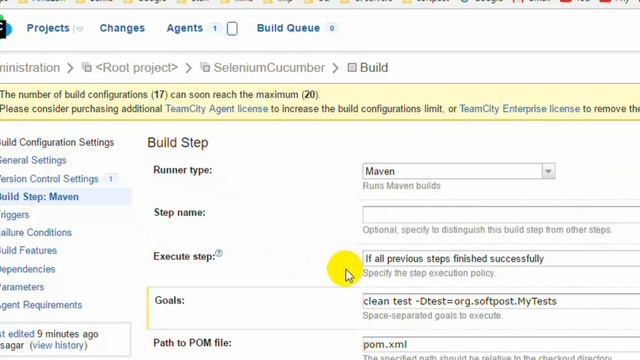
Task: Open the Projects menu
Action: pos(48,28)
